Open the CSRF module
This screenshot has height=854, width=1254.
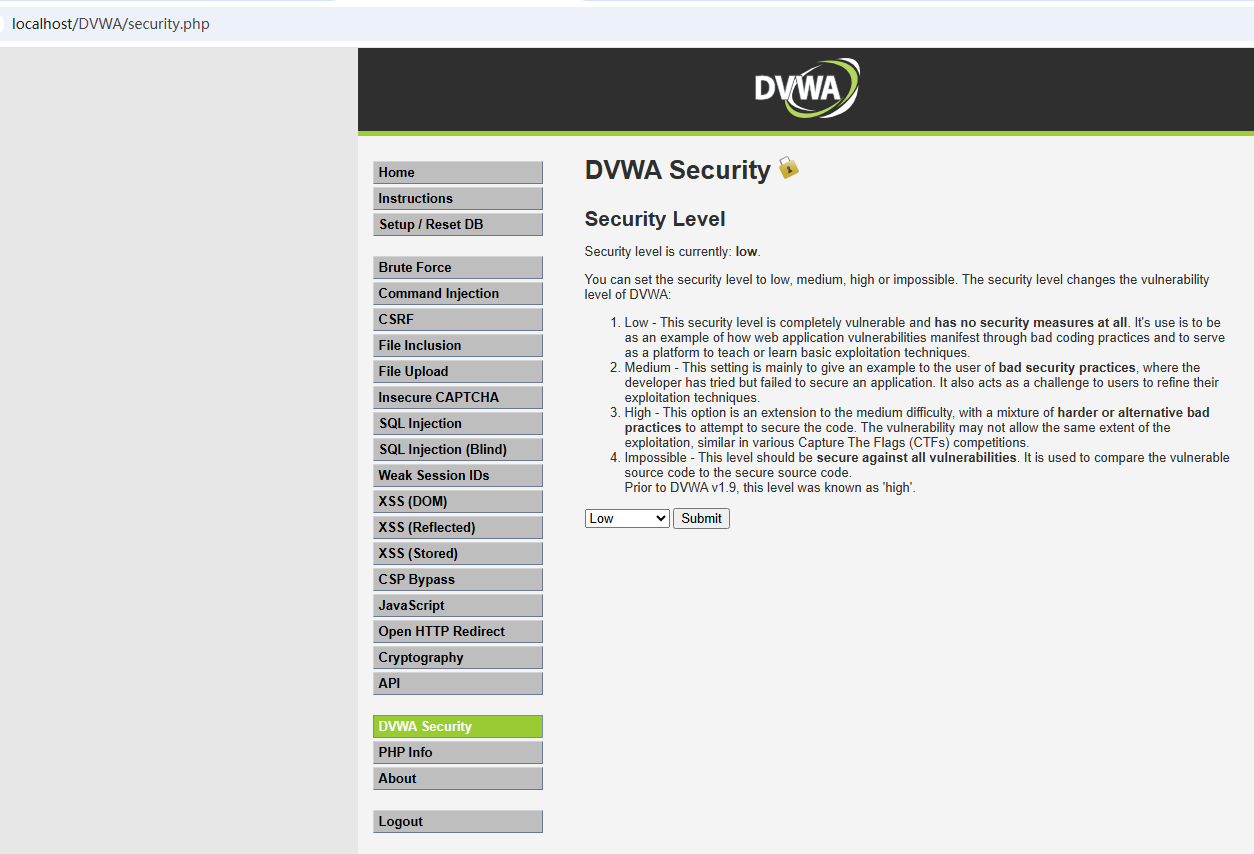click(458, 319)
